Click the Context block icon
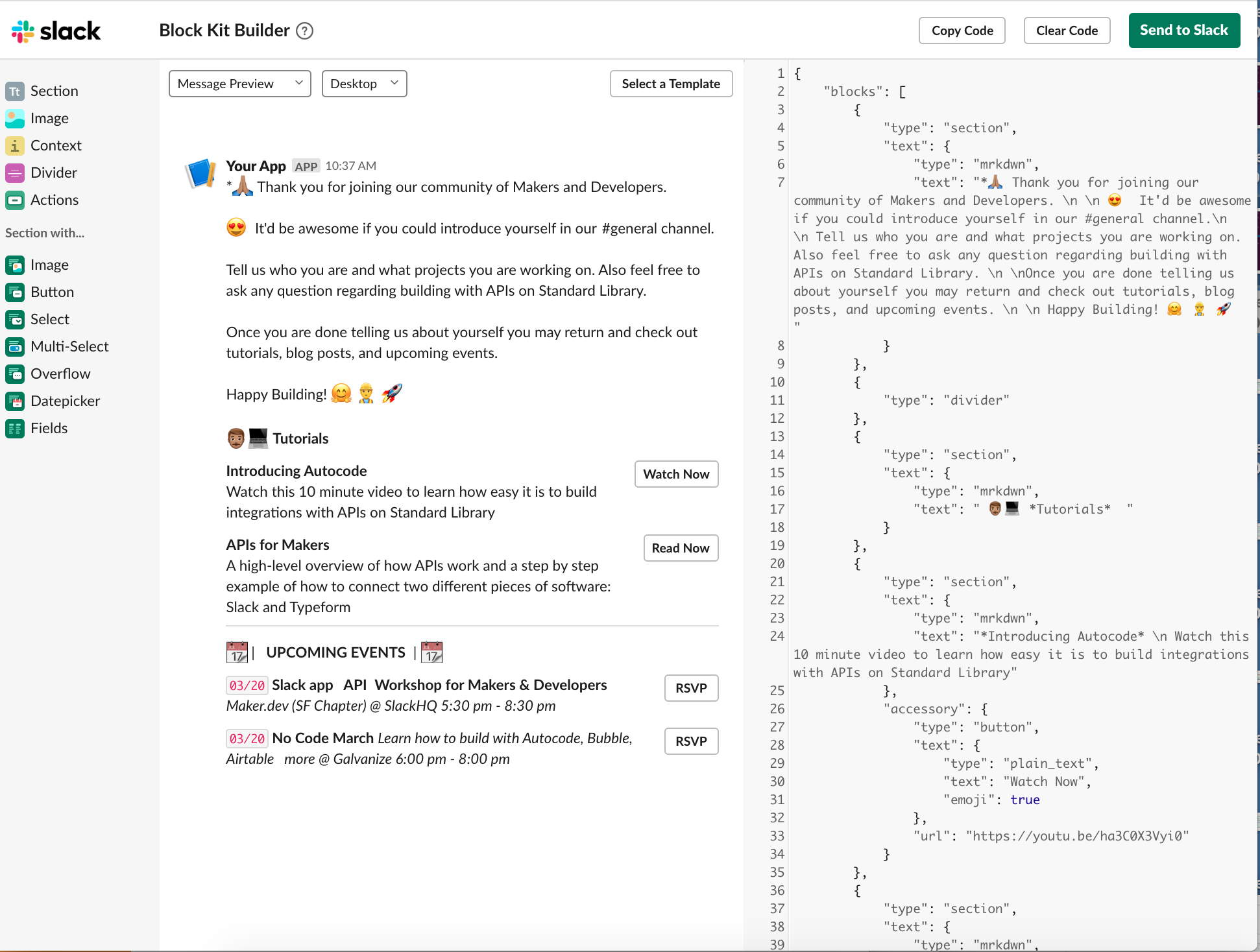This screenshot has width=1260, height=952. pos(15,146)
